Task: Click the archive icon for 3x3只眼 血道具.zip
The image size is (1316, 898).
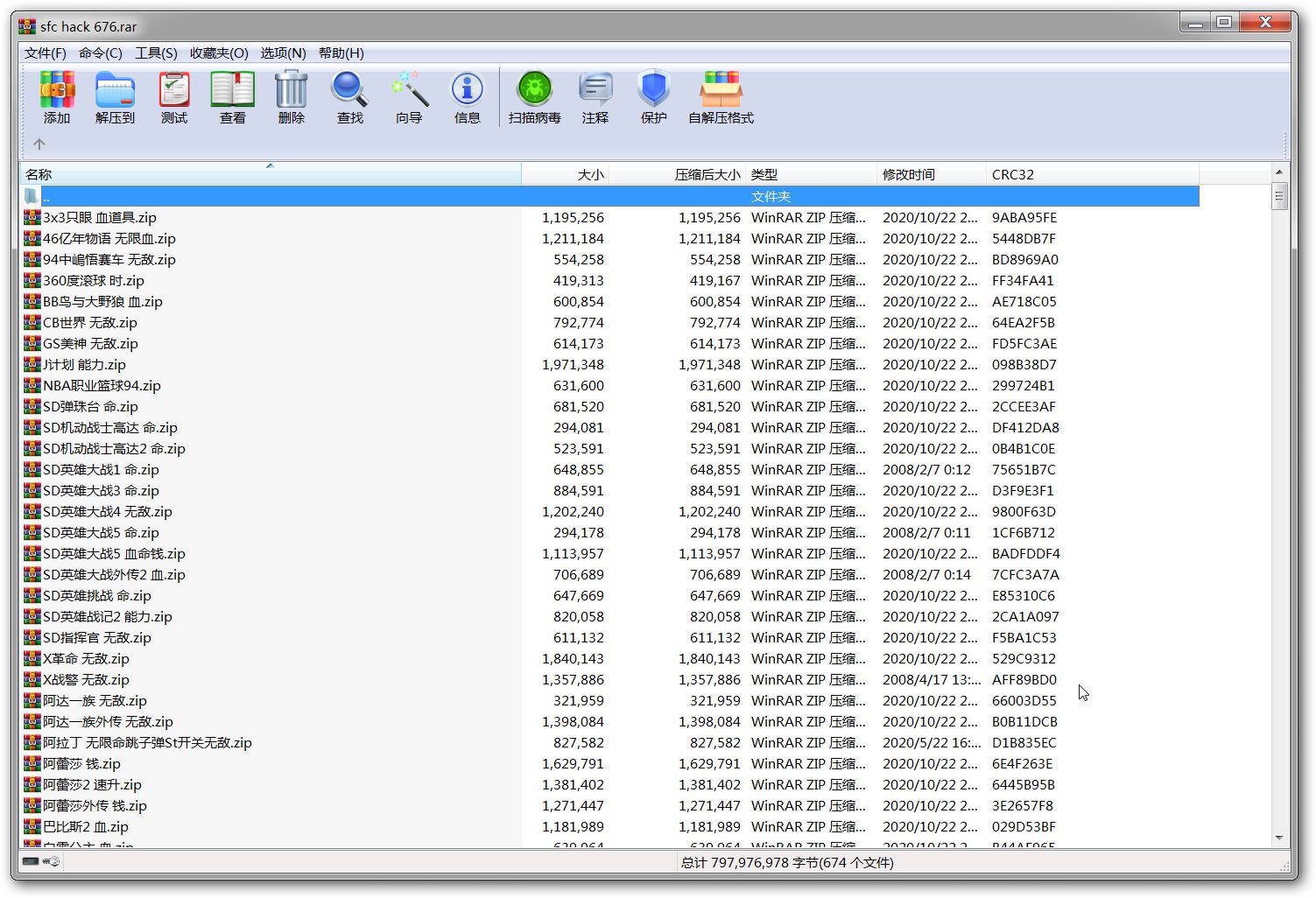Action: (32, 217)
